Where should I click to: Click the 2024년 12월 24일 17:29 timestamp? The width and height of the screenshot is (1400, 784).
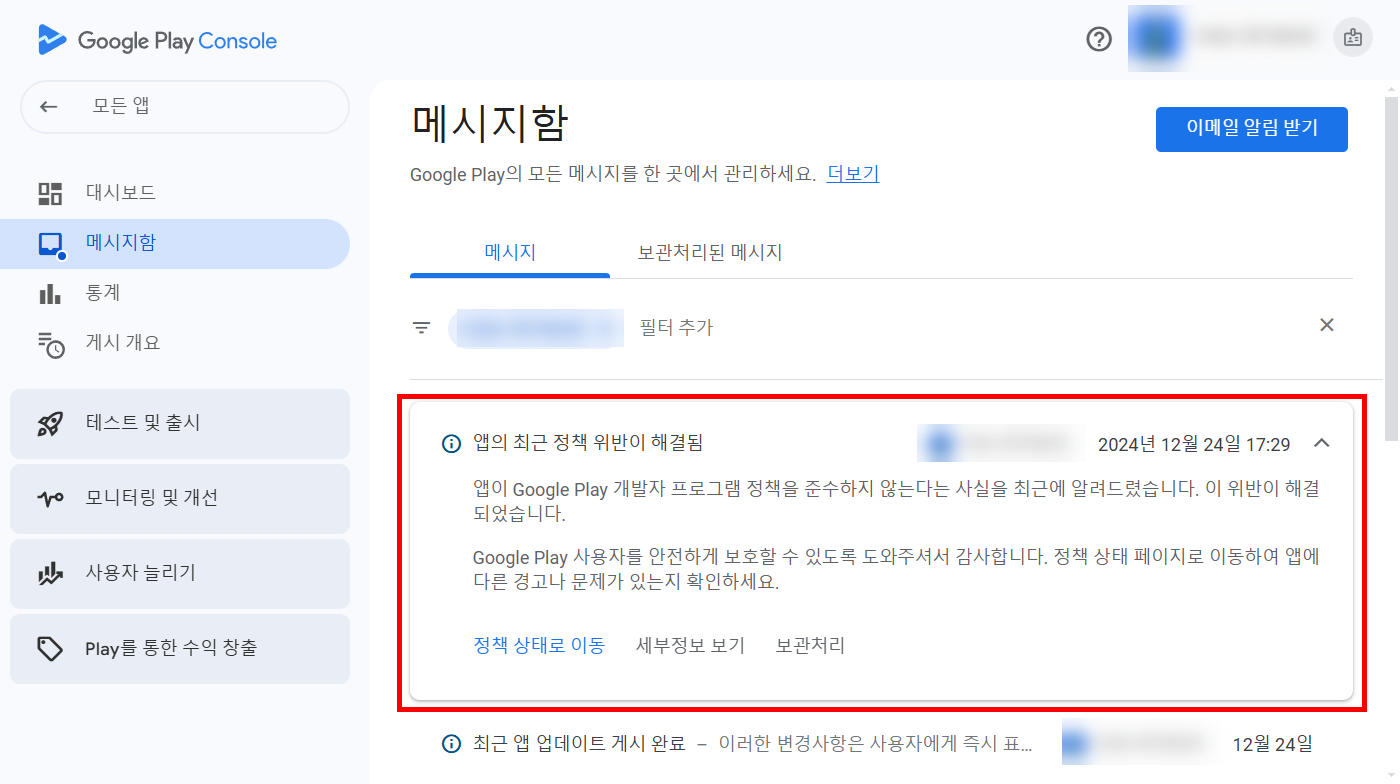pos(1194,444)
